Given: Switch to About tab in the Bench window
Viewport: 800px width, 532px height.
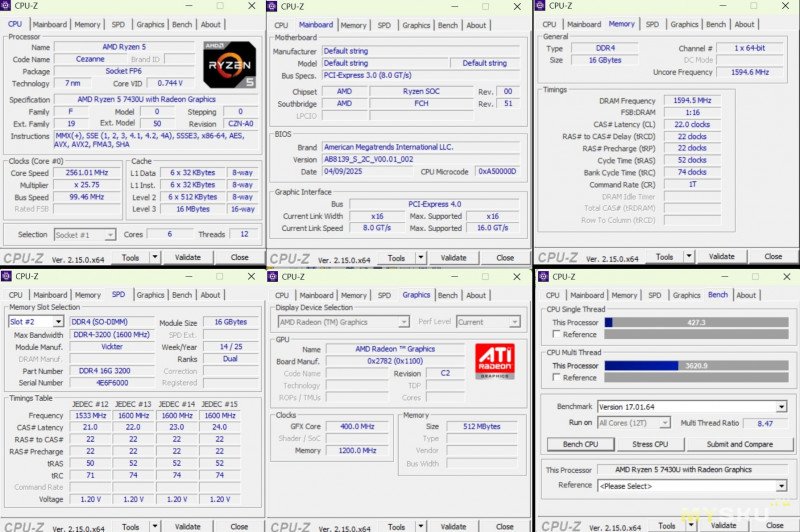Looking at the screenshot, I should (x=746, y=295).
